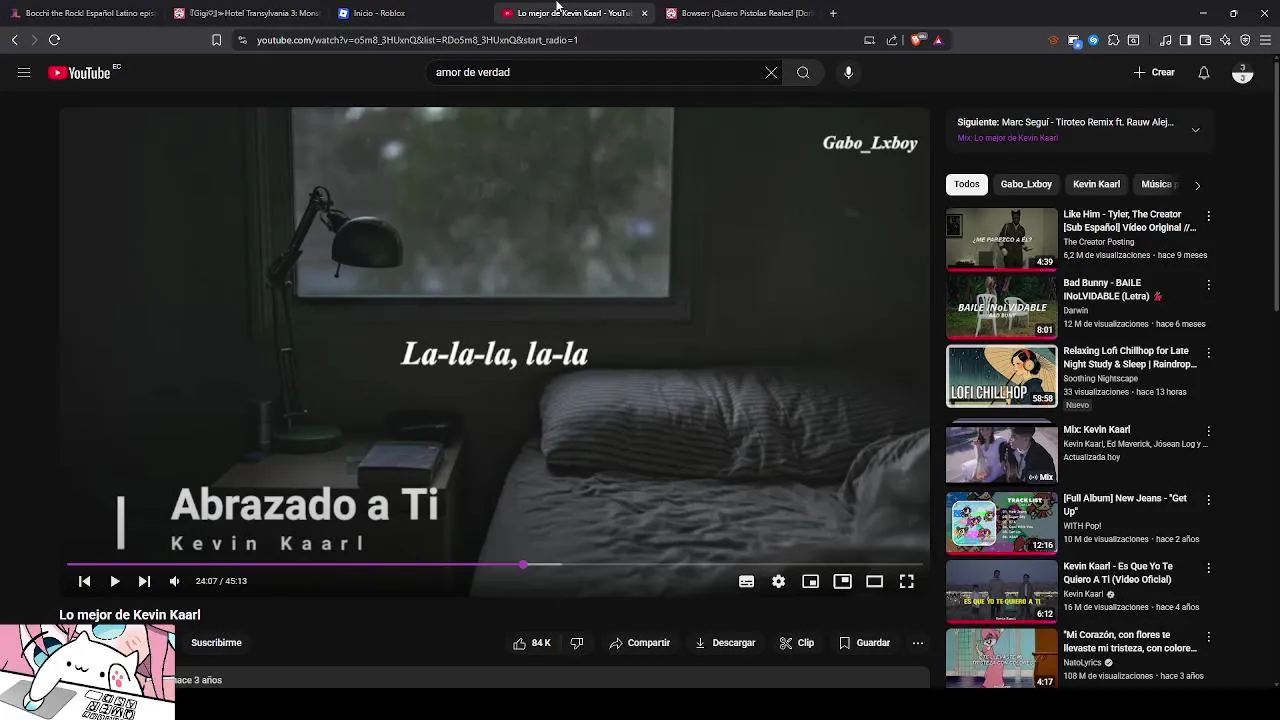
Task: Click the browser address bar URL
Action: point(417,40)
